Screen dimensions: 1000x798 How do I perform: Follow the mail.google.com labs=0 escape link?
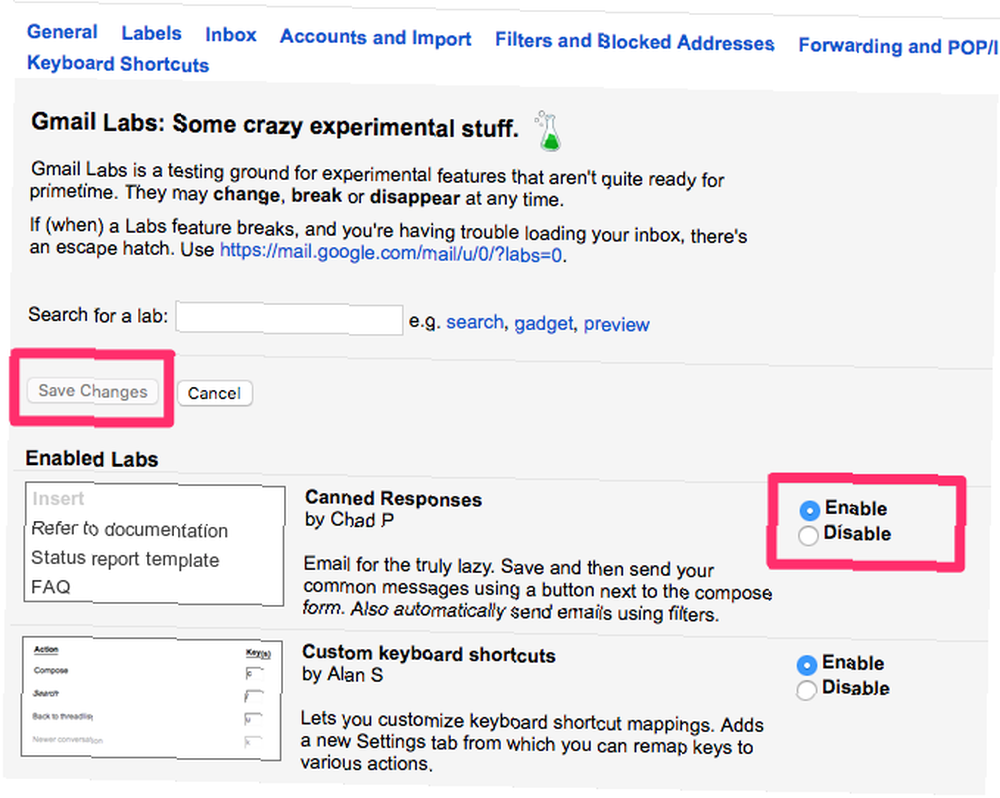[x=391, y=253]
